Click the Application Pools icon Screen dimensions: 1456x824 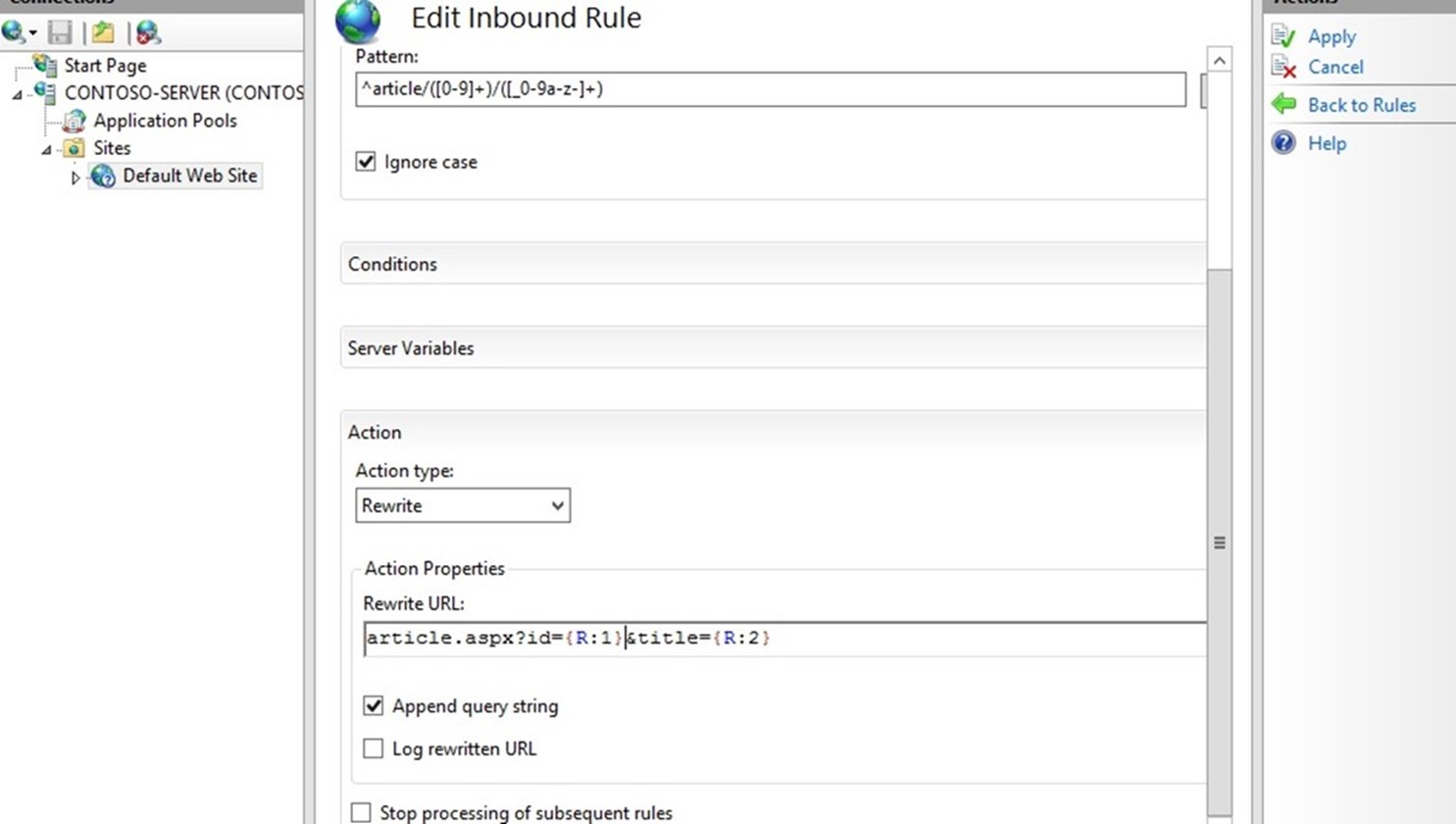[x=75, y=121]
